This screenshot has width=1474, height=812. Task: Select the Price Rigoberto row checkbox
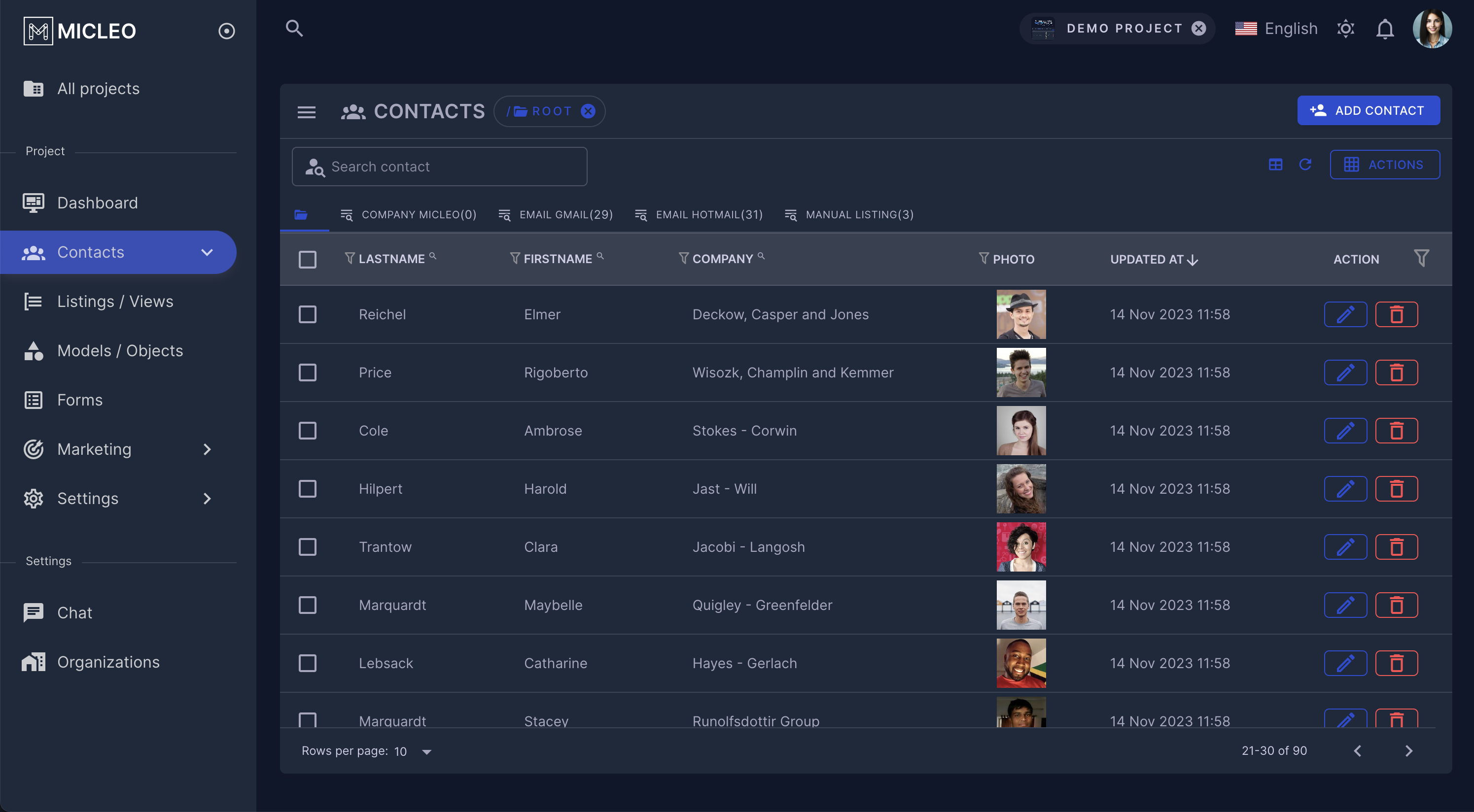[307, 373]
